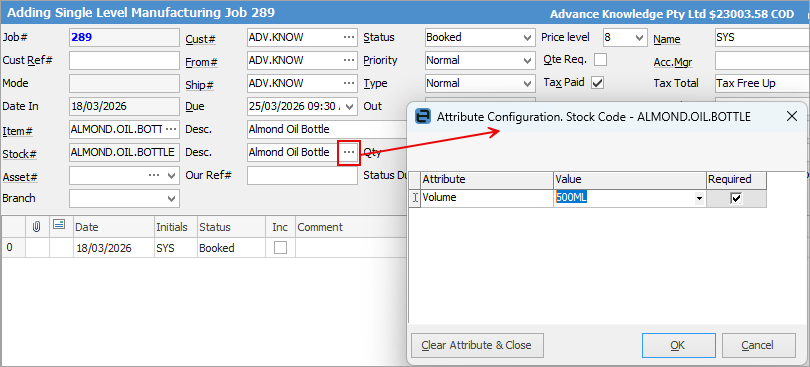Expand the Asset# dropdown arrow
This screenshot has height=367, width=810.
coord(171,175)
